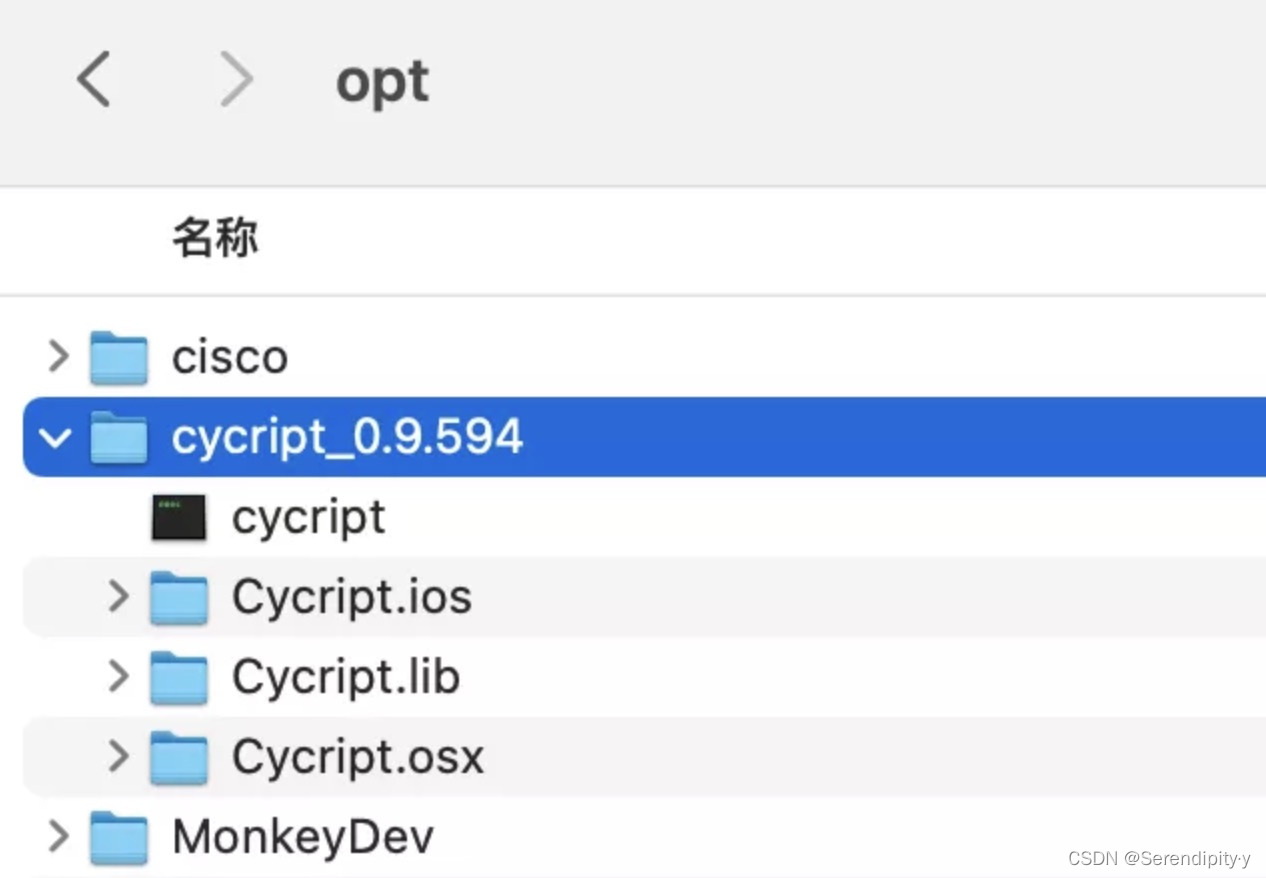1266x878 pixels.
Task: Click the MonkeyDev folder icon
Action: pyautogui.click(x=119, y=838)
